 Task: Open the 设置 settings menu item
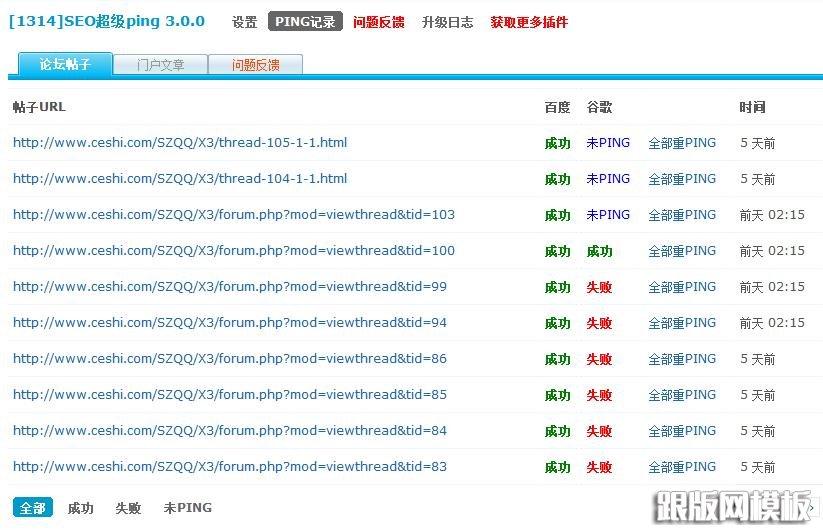[x=244, y=22]
